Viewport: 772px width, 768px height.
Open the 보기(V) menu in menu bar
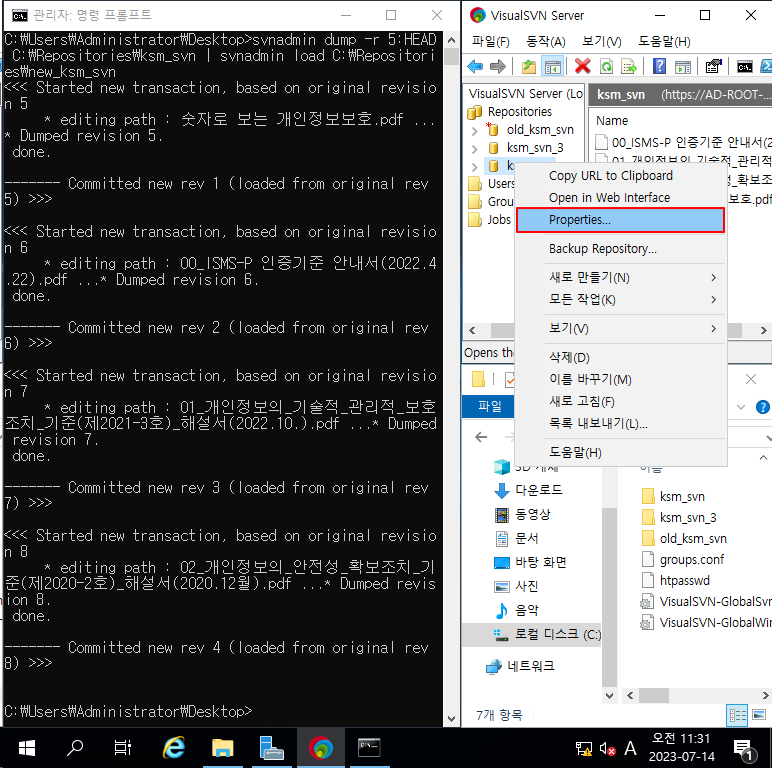tap(602, 41)
